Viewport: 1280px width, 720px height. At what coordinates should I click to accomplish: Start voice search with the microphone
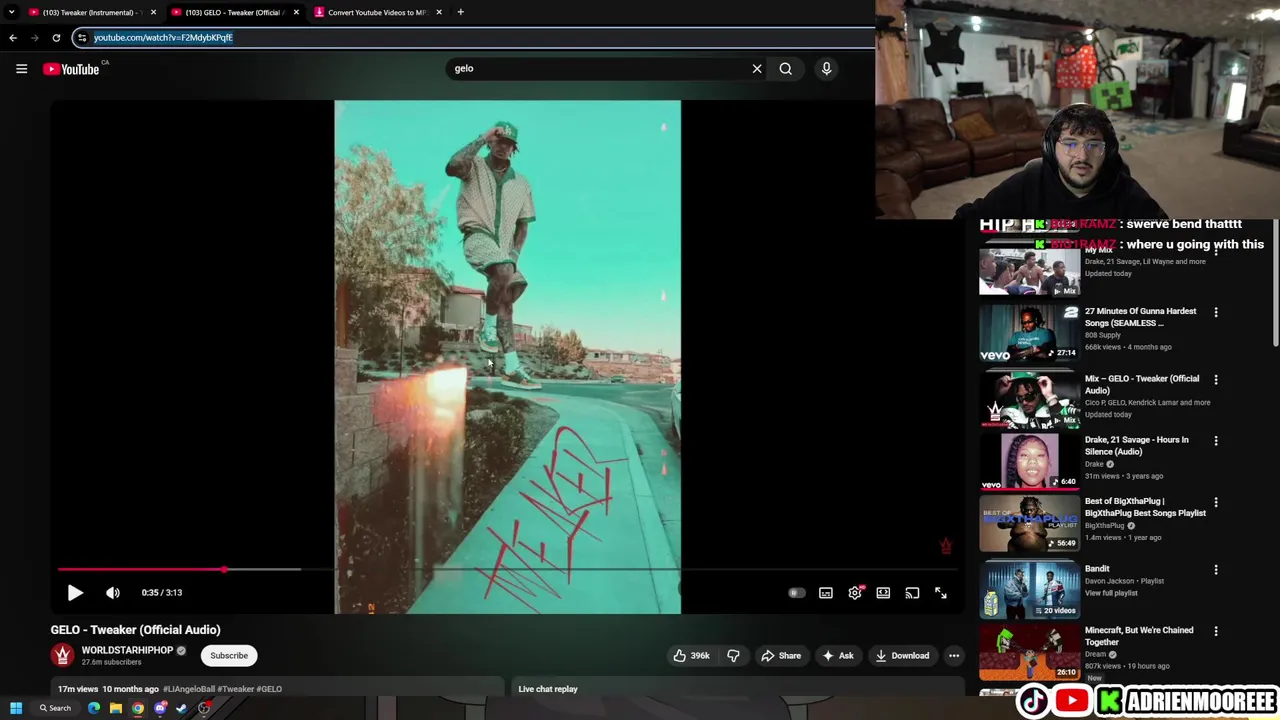[826, 69]
